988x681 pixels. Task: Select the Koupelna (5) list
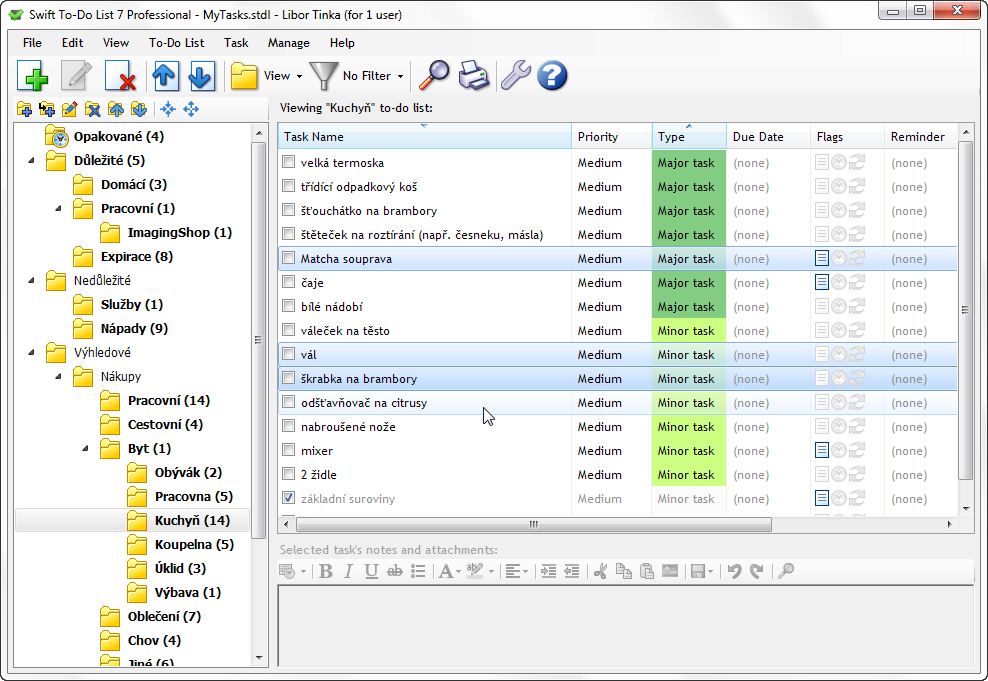(193, 545)
